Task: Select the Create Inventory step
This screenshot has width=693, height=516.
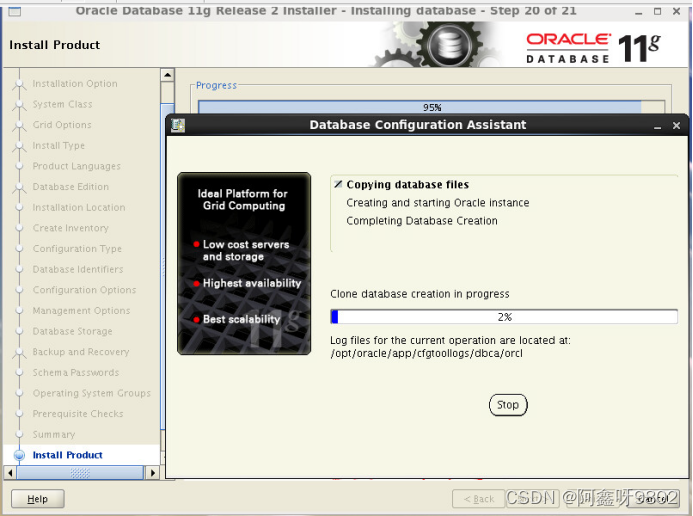Action: pos(71,228)
